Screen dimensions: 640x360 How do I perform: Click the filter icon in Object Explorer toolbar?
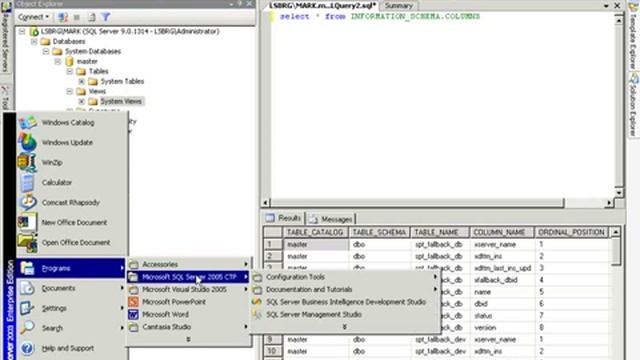point(106,17)
